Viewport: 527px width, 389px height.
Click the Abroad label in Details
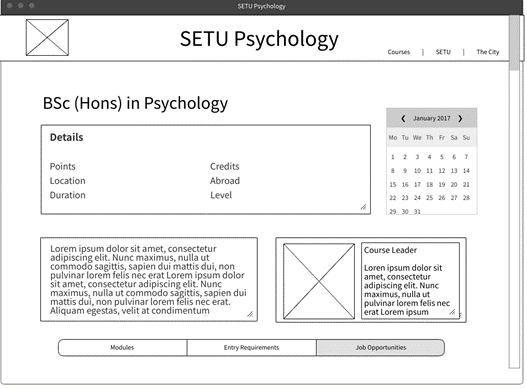tap(225, 181)
